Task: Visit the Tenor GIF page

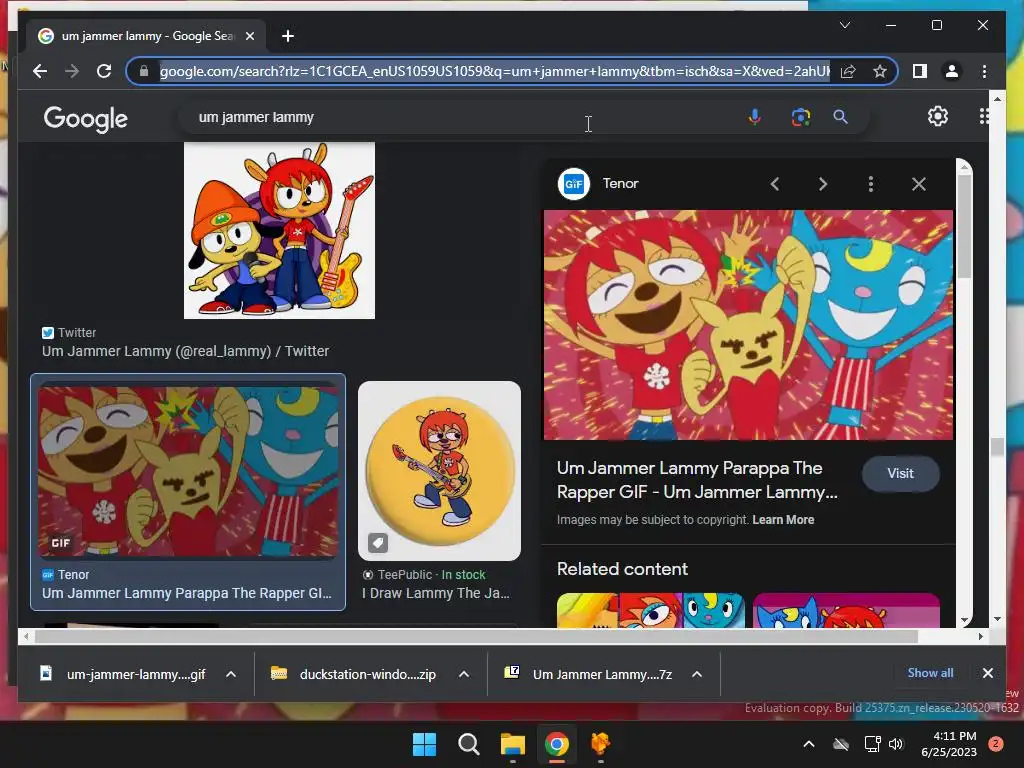Action: tap(901, 473)
